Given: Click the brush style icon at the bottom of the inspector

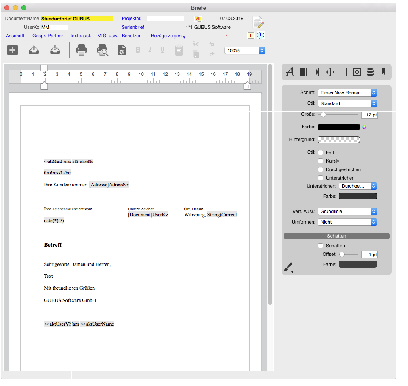Looking at the screenshot, I should 289,267.
